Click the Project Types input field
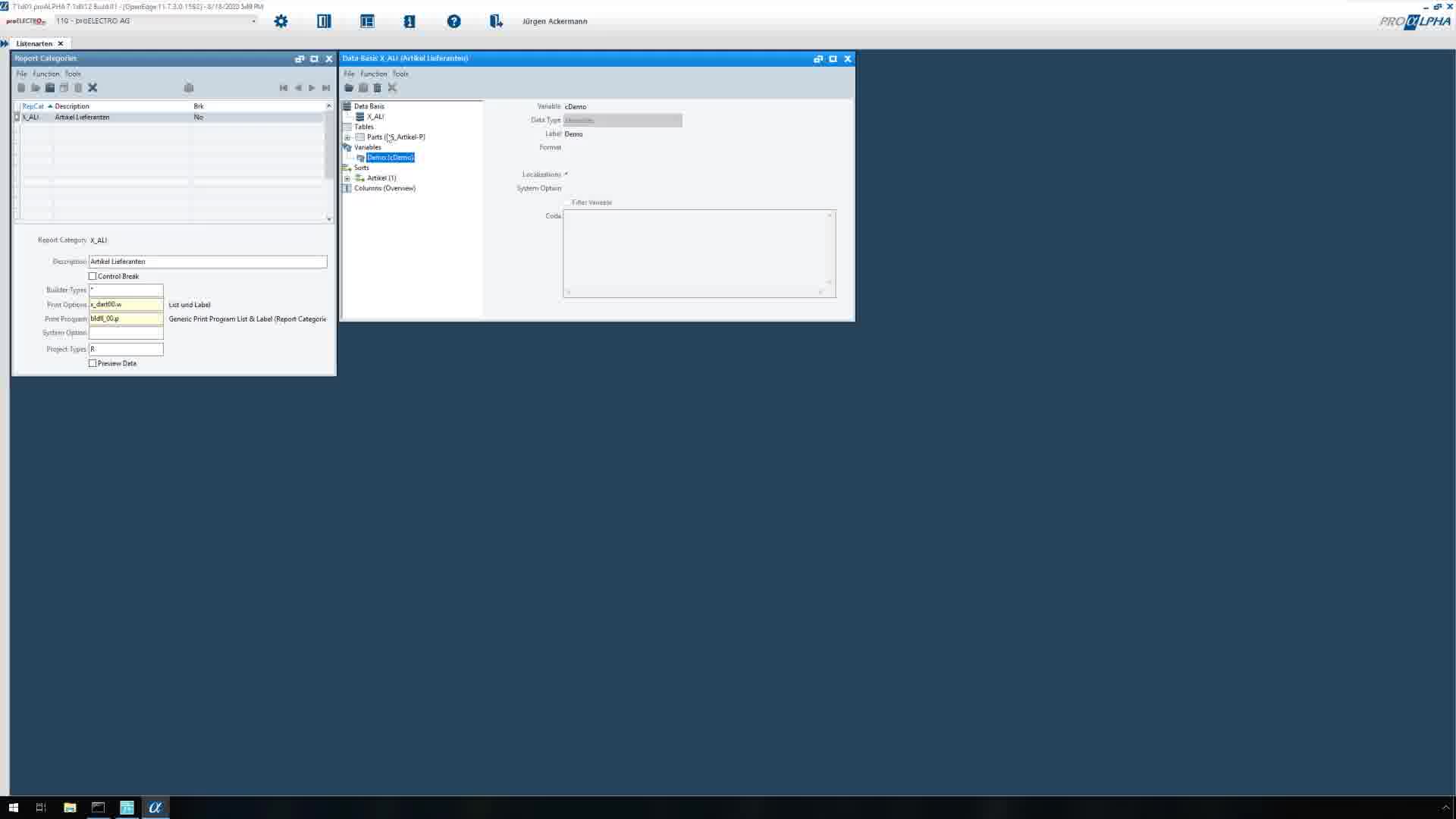The width and height of the screenshot is (1456, 819). coord(126,350)
